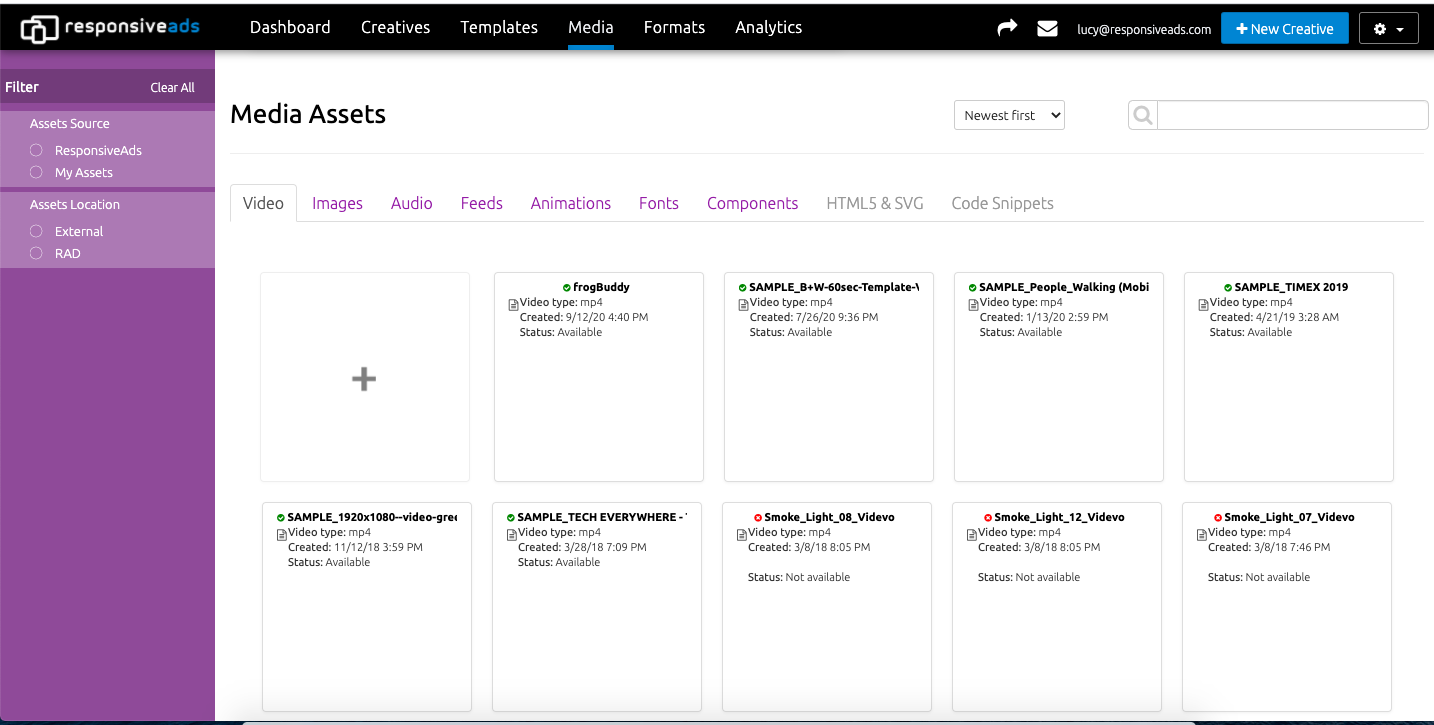
Task: Open the SAMPLE_1920x1080 video title
Action: (372, 518)
